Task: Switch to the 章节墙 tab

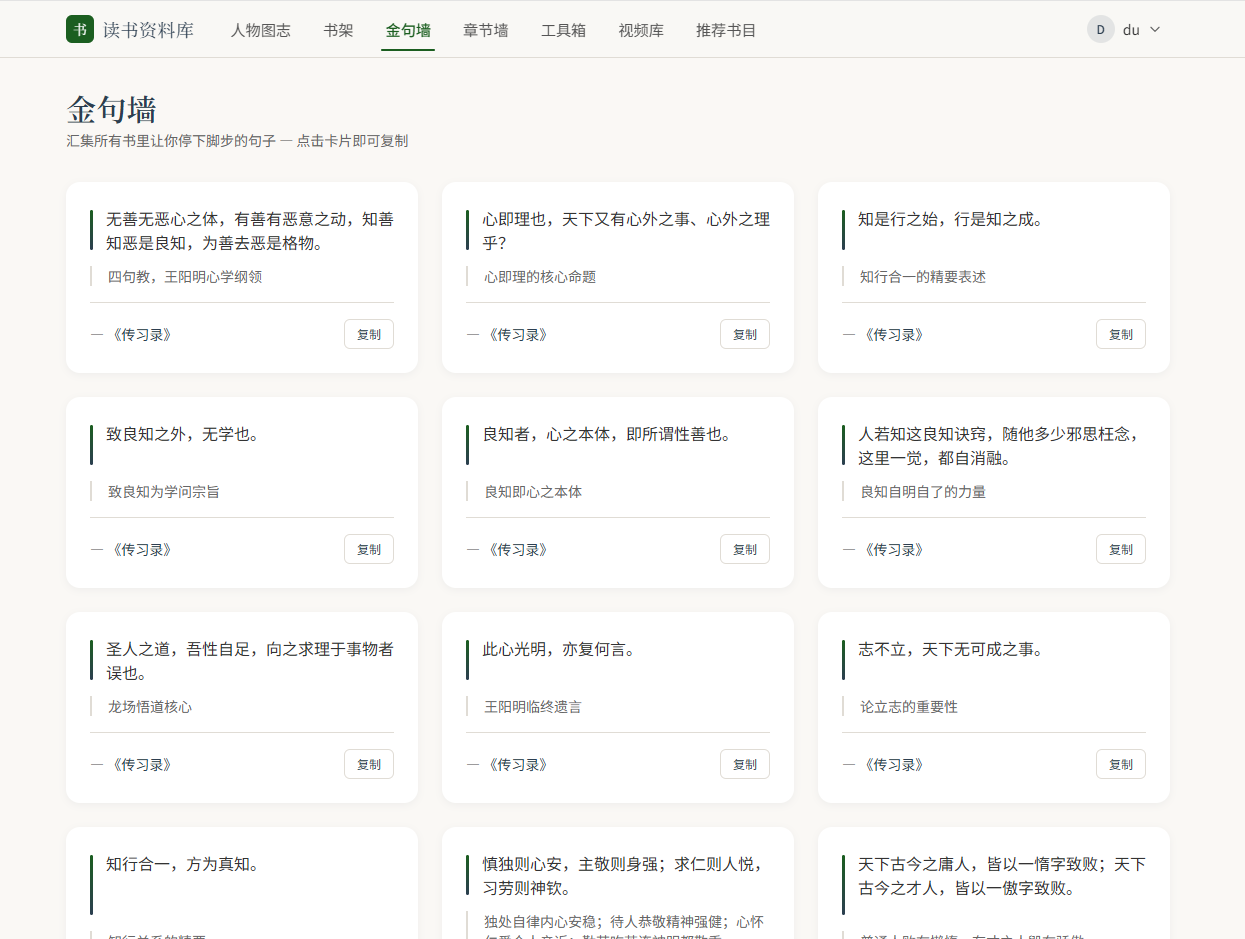Action: (x=486, y=30)
